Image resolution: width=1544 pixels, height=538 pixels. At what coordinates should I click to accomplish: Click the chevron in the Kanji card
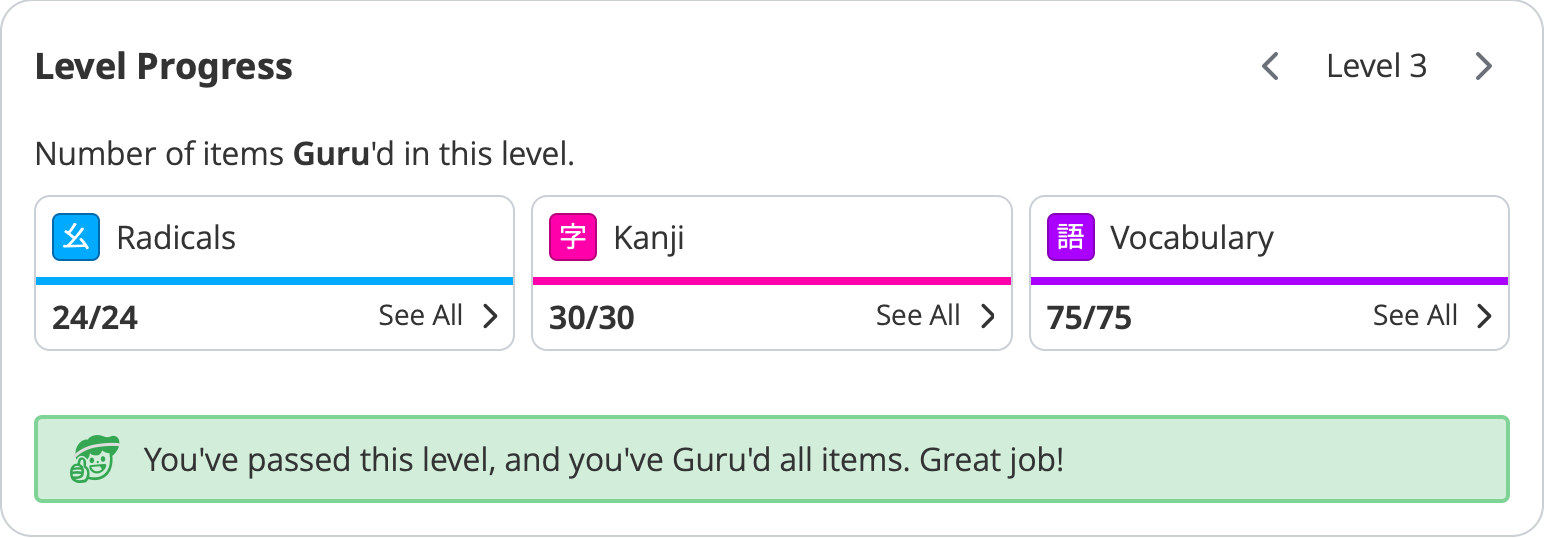point(987,316)
